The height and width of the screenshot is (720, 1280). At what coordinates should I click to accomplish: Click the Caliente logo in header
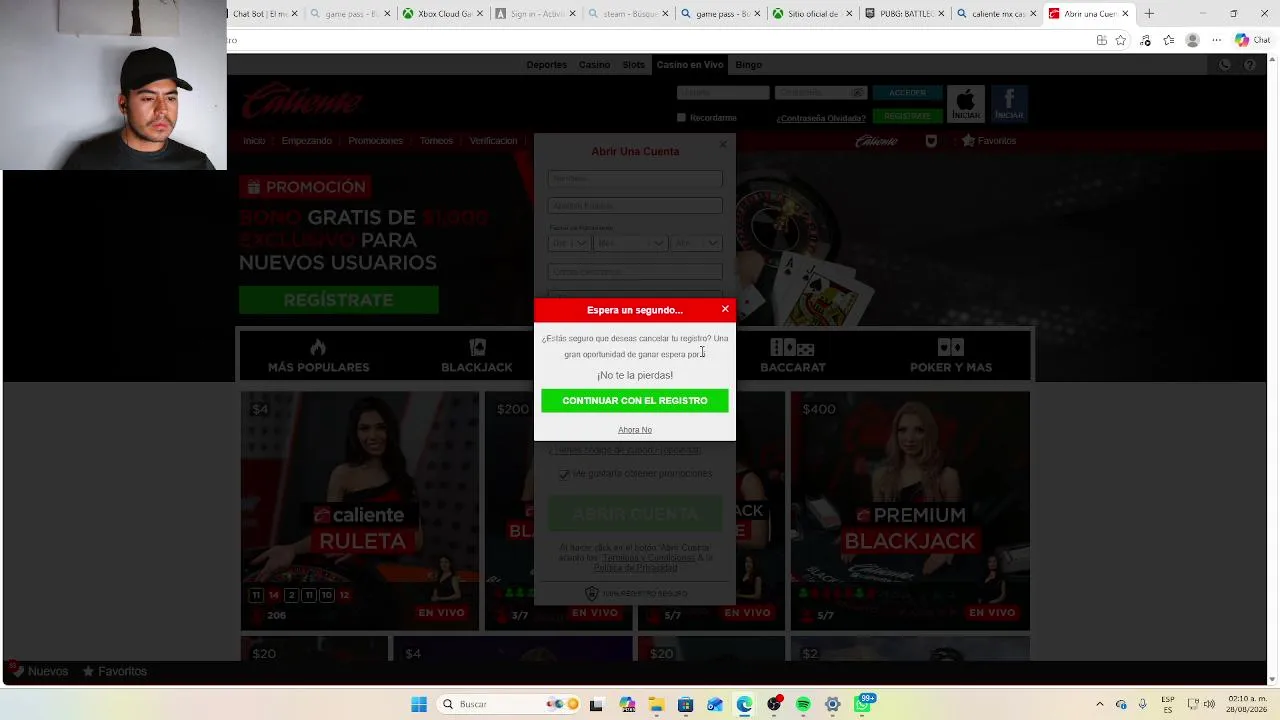(x=302, y=102)
